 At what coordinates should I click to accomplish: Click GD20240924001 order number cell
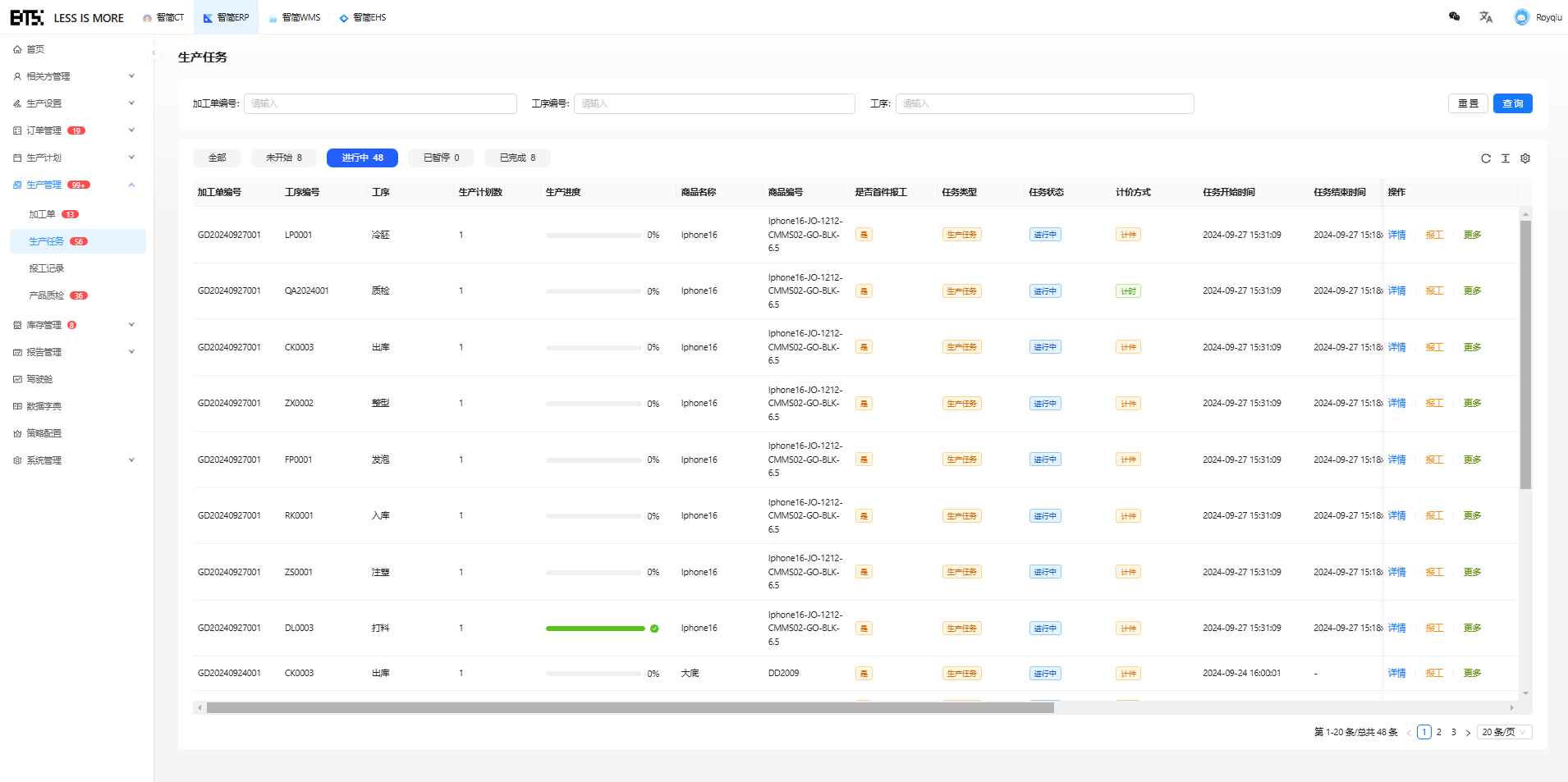click(x=229, y=673)
